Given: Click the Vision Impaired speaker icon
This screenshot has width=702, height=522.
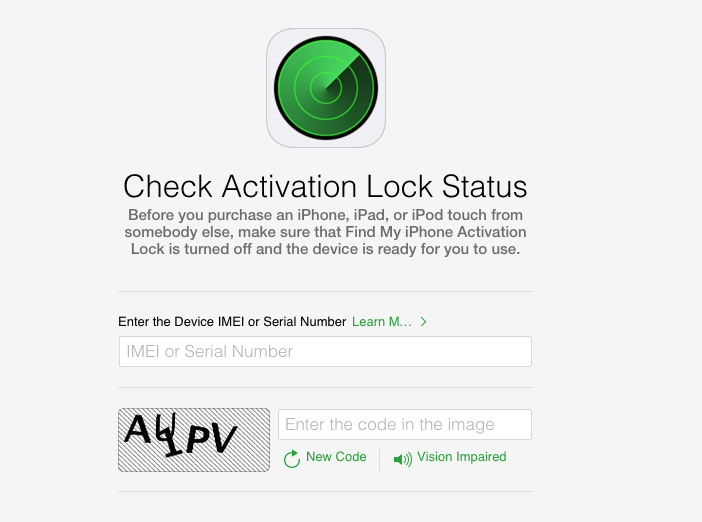Looking at the screenshot, I should coord(402,459).
